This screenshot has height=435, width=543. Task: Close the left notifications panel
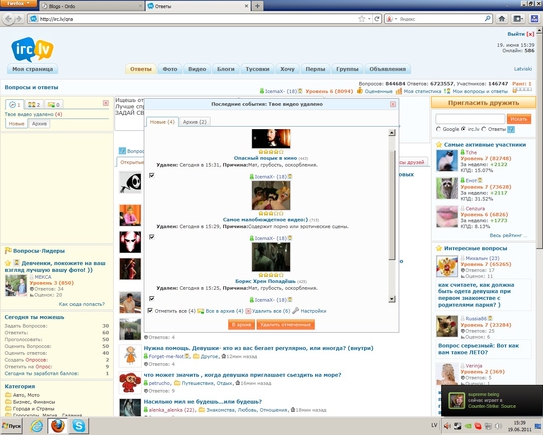tap(106, 103)
